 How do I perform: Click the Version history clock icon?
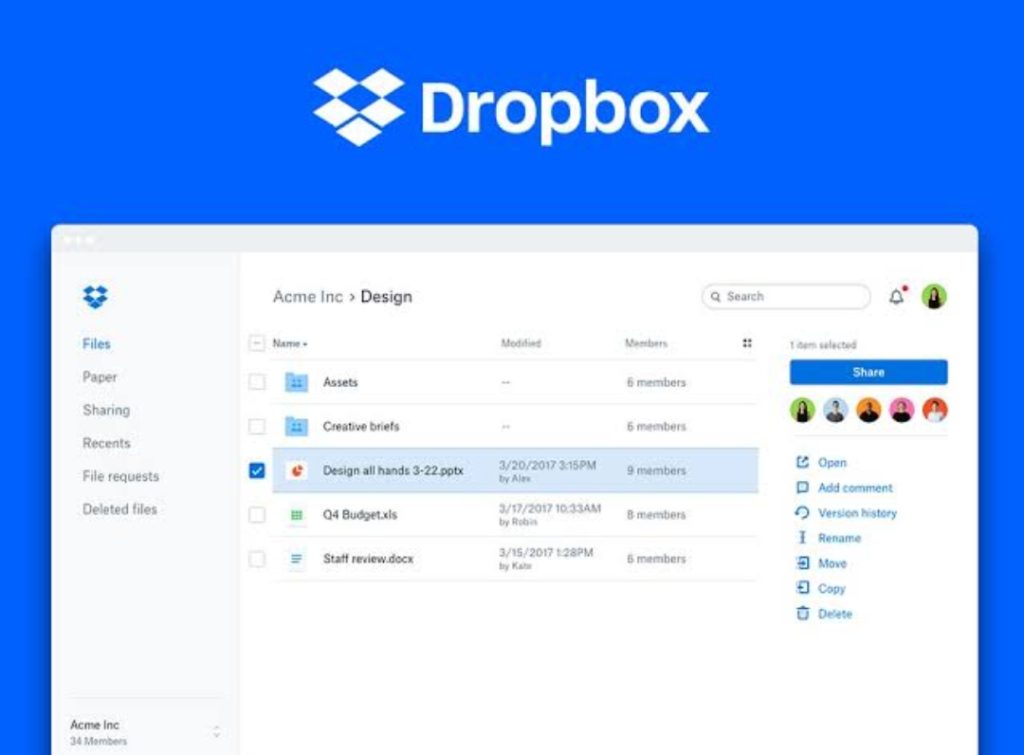tap(803, 513)
